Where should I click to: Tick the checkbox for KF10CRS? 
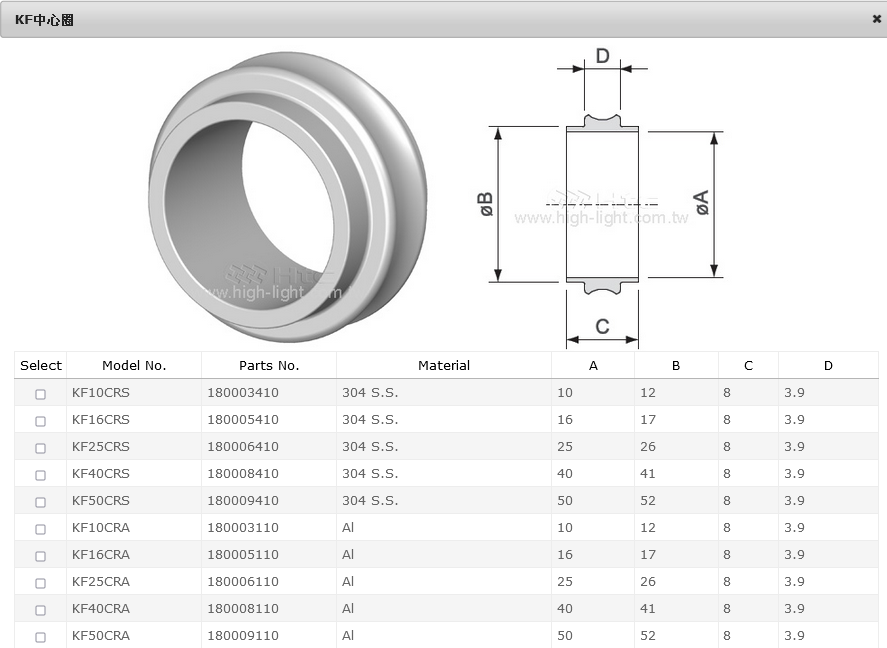click(x=40, y=394)
